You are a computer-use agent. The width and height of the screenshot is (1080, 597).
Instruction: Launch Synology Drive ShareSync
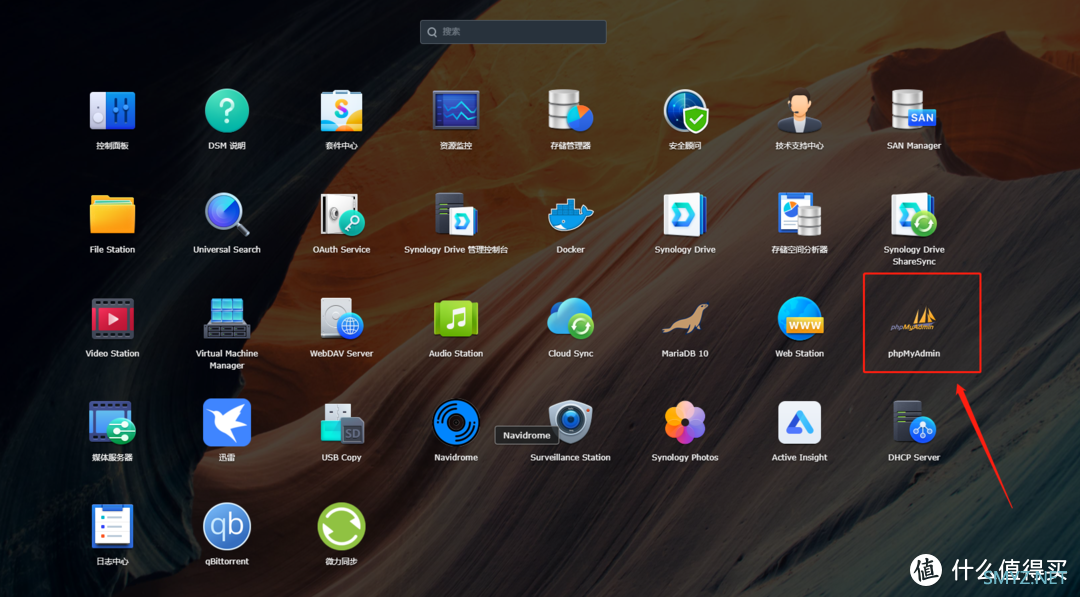click(913, 215)
